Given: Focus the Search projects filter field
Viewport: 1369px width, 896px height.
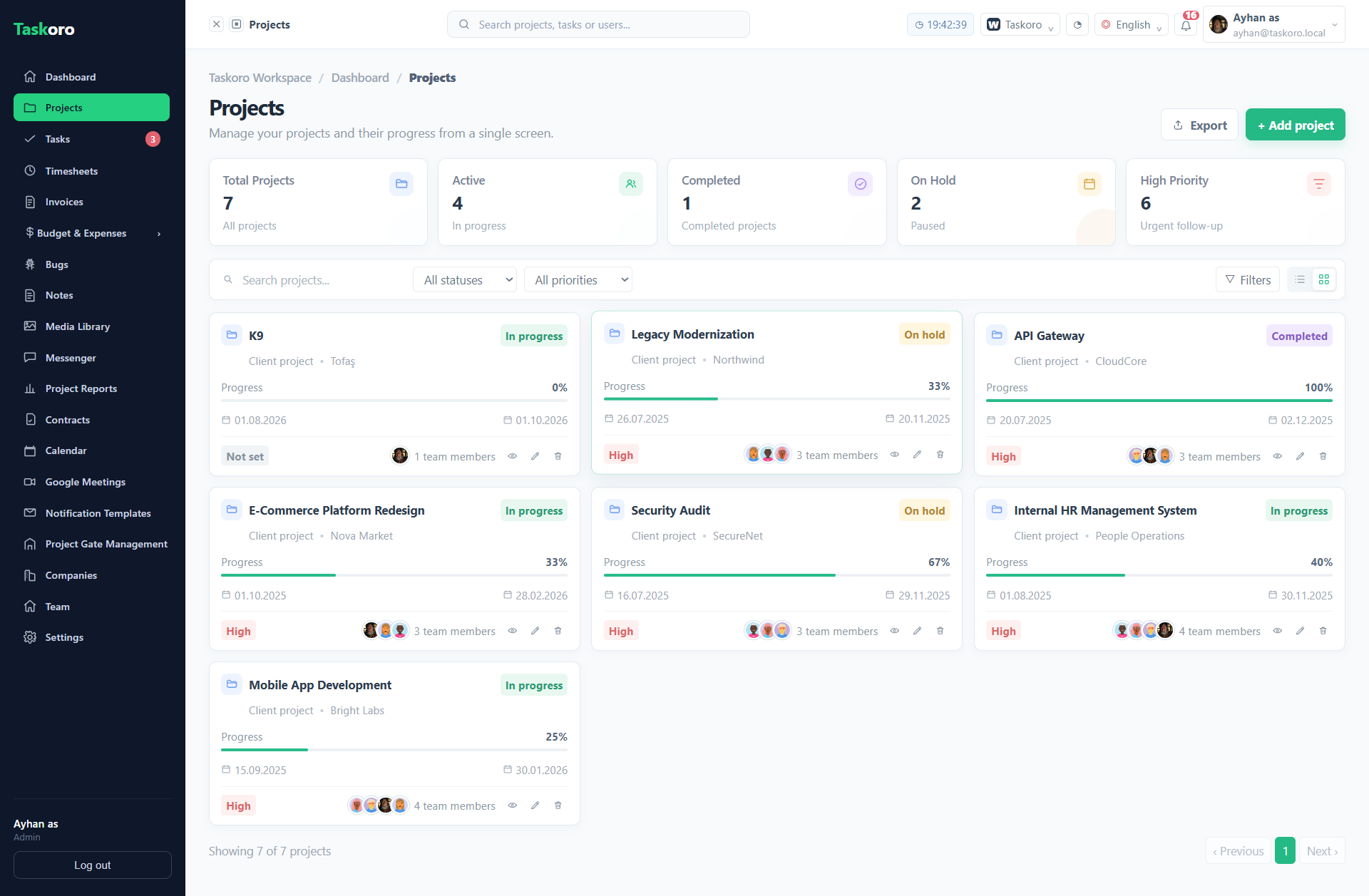Looking at the screenshot, I should [314, 280].
